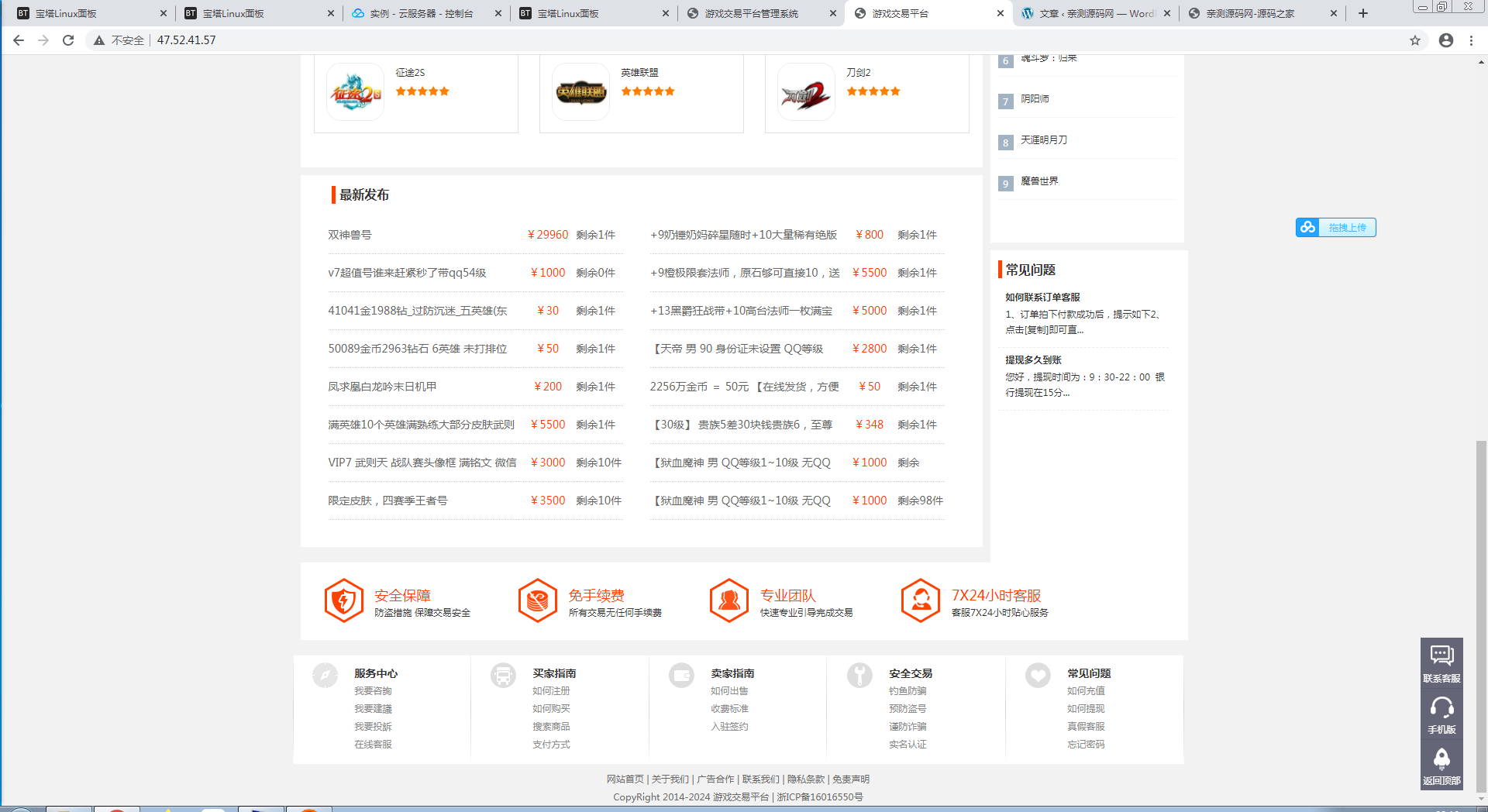Click the page vertical scrollbar thumb
This screenshot has width=1488, height=812.
pyautogui.click(x=1481, y=616)
